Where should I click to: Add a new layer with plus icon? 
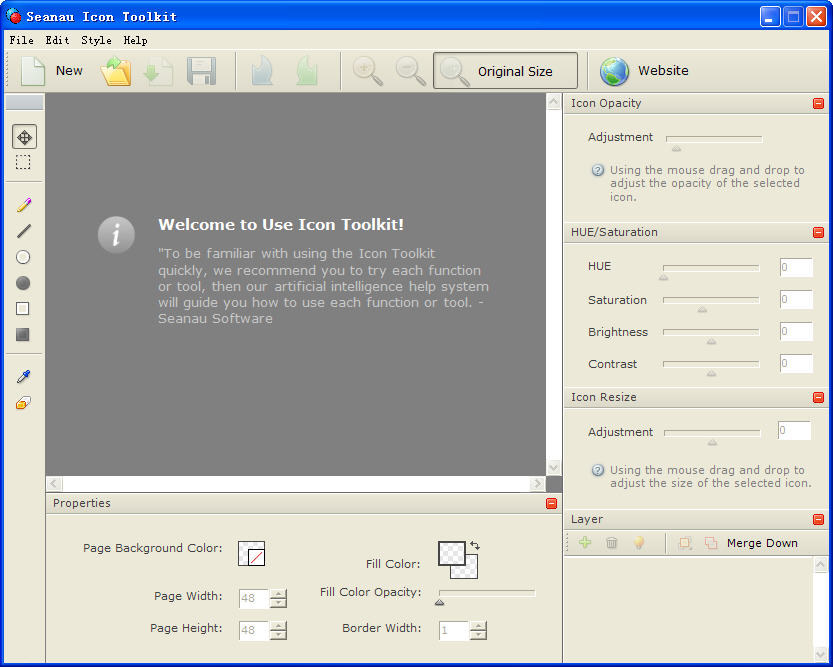tap(585, 543)
